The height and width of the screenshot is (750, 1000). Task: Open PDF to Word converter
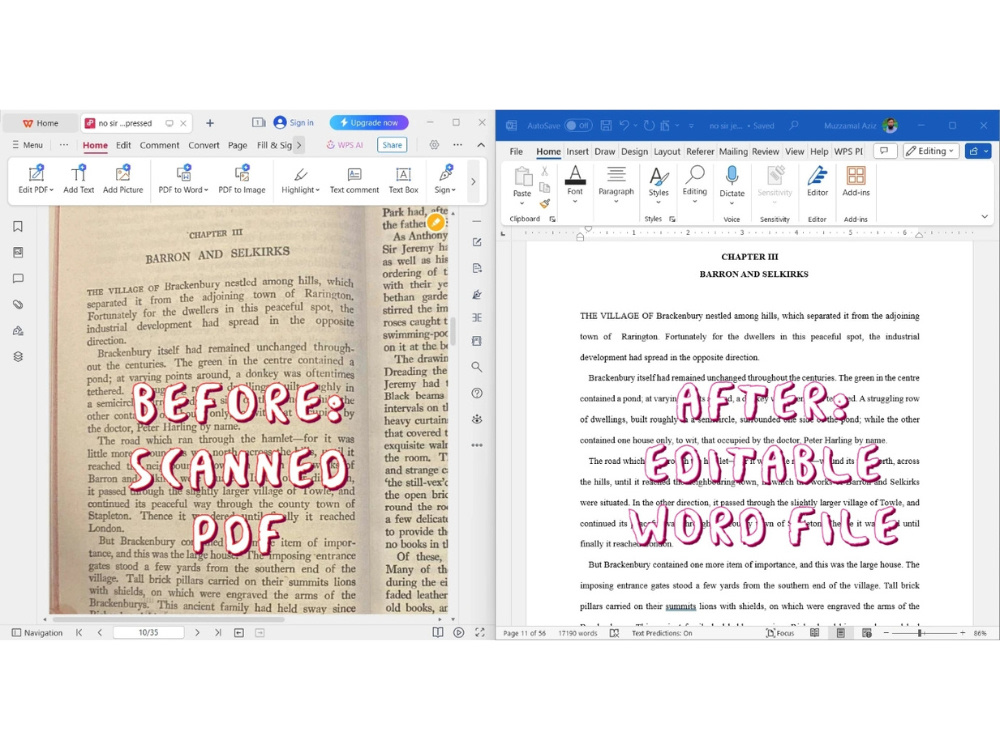coord(183,179)
